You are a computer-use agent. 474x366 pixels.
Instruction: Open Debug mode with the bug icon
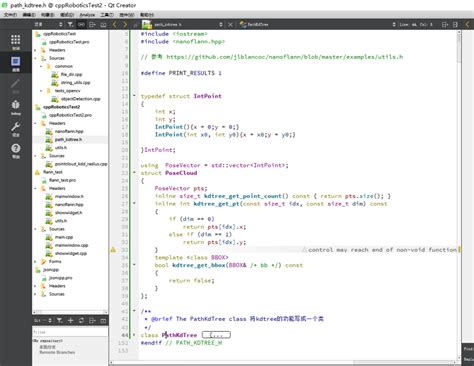click(16, 107)
